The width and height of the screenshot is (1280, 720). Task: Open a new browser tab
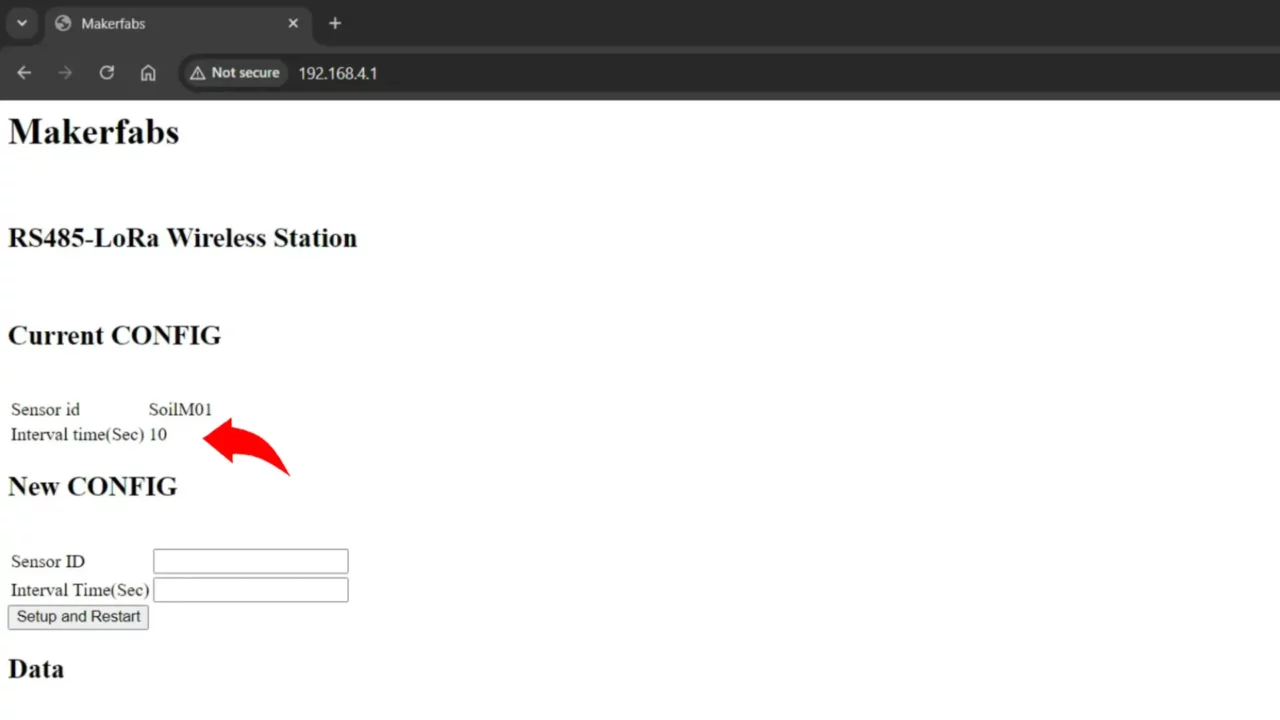point(335,23)
